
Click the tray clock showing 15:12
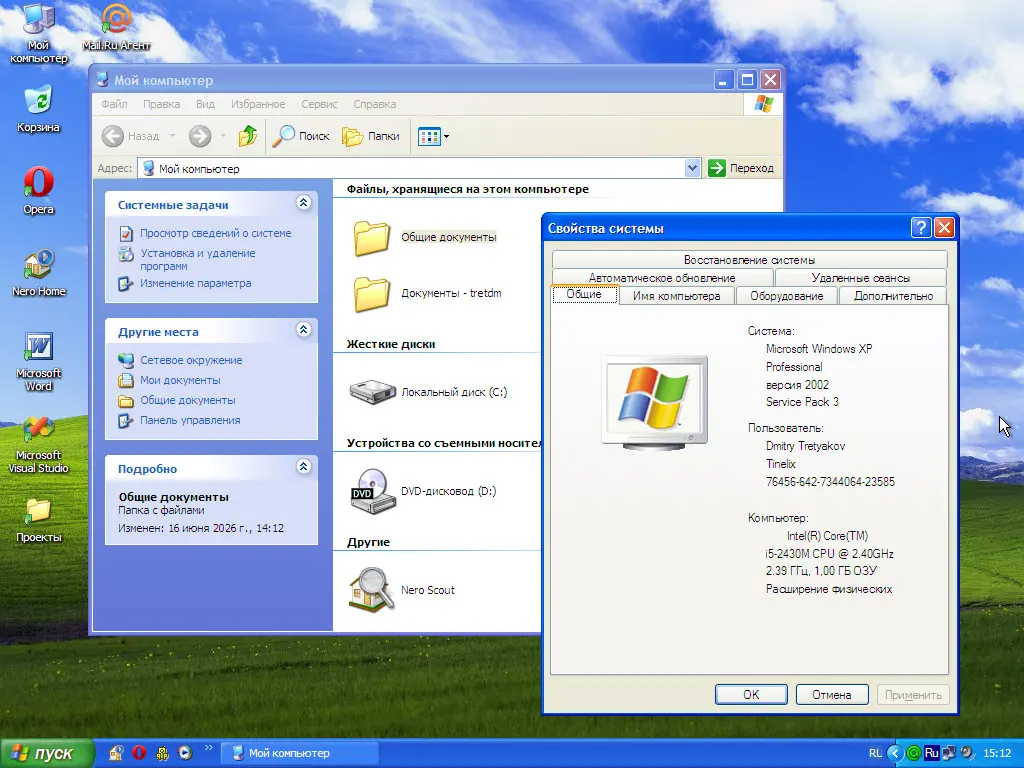click(x=997, y=753)
